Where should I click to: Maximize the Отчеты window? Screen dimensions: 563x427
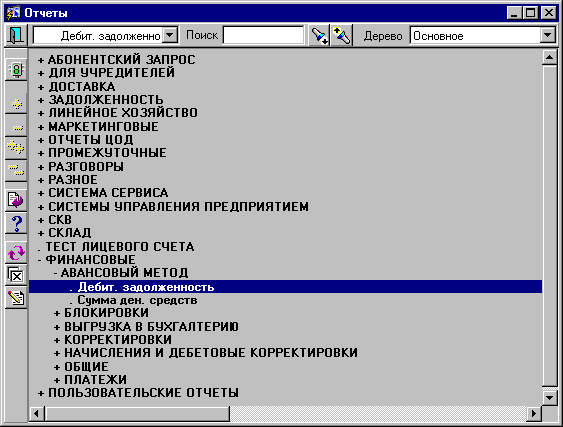point(530,13)
